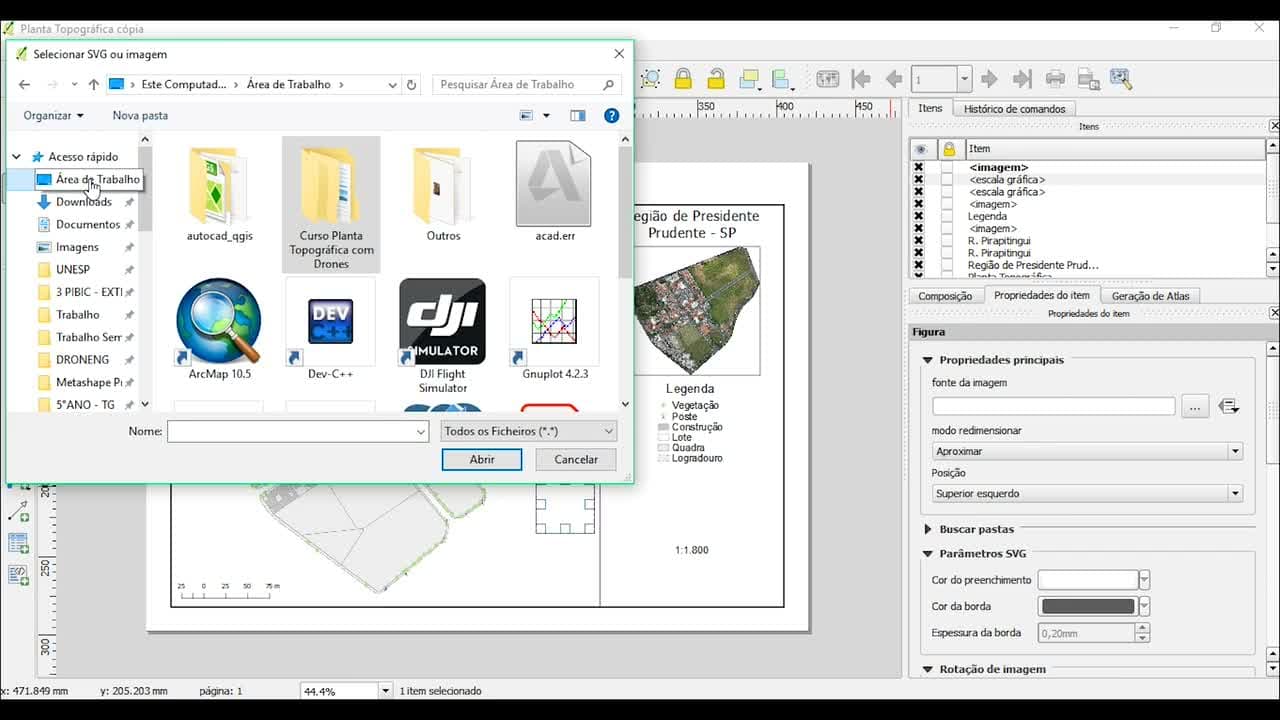Click the eye column header in Itens list
The width and height of the screenshot is (1280, 720).
coord(919,149)
